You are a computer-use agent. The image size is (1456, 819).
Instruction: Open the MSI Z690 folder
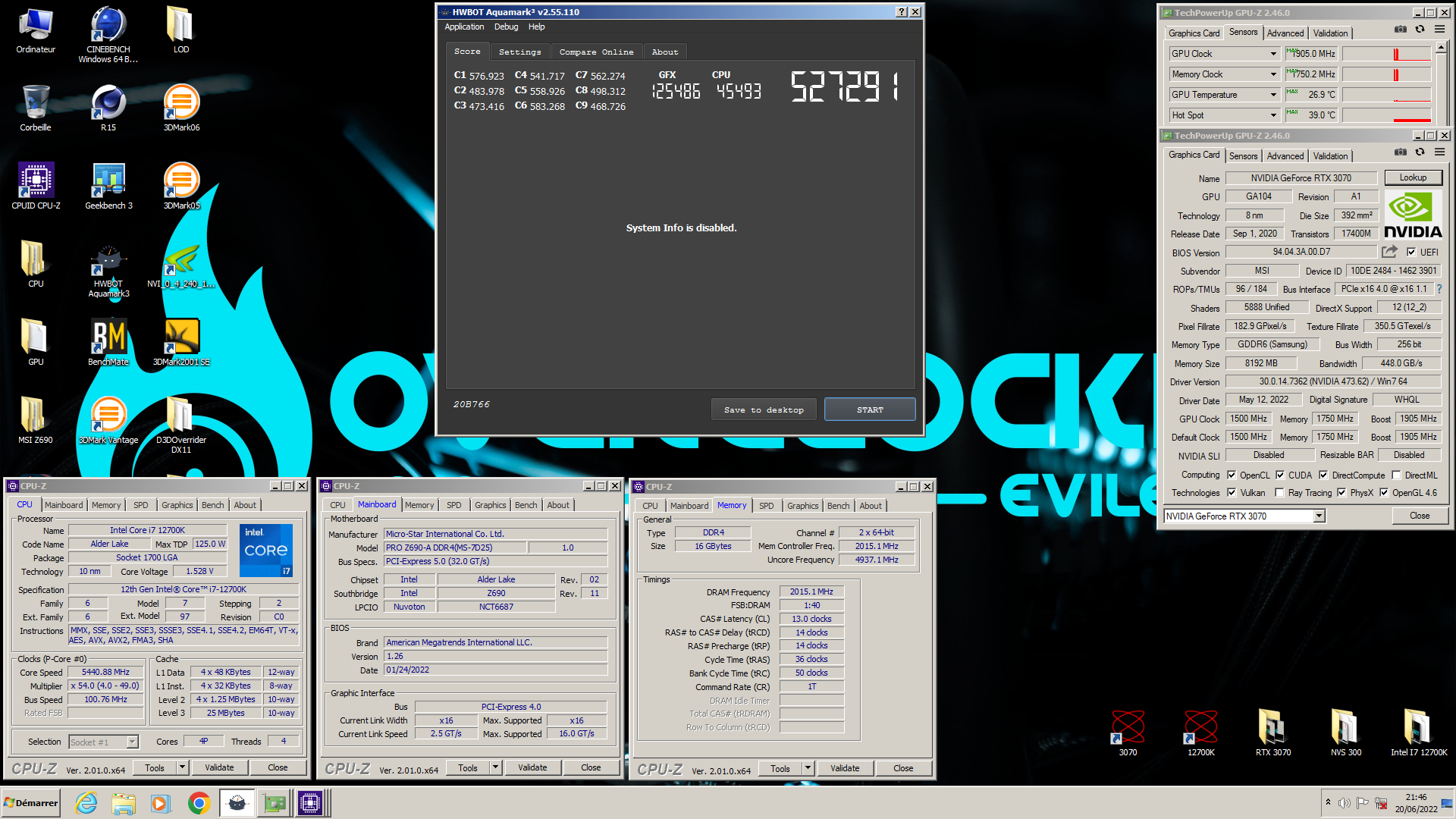[36, 420]
